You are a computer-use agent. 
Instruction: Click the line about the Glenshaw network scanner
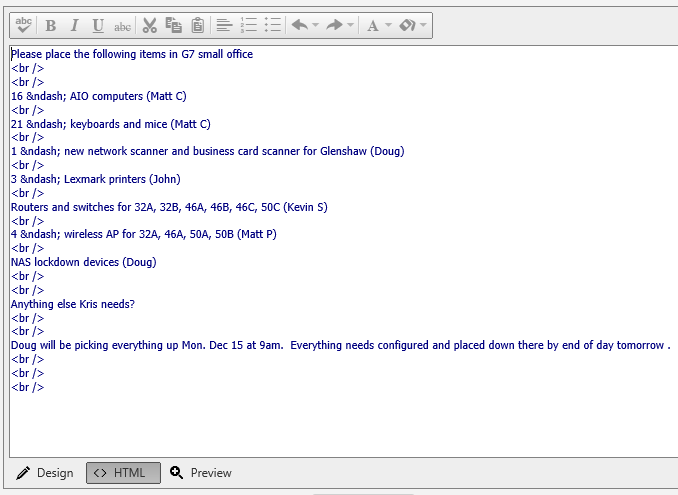coord(208,151)
